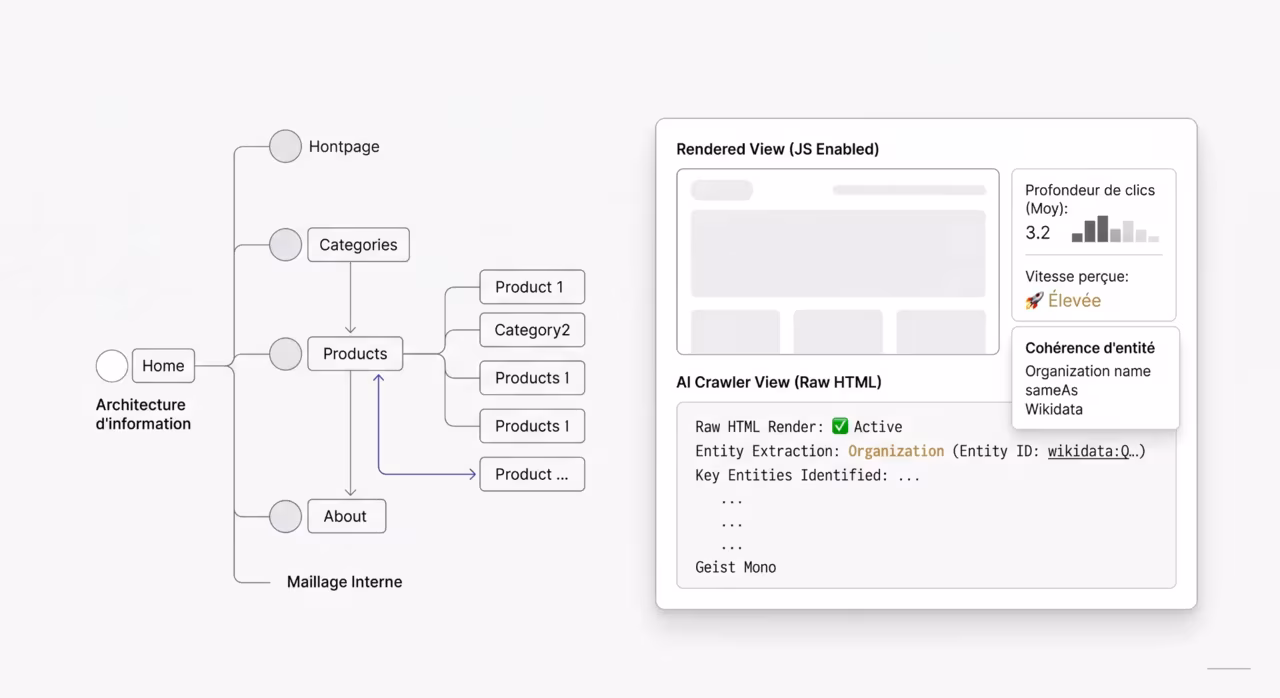Click the Maillage Interne label
Screen dimensions: 1280x698
(x=344, y=582)
